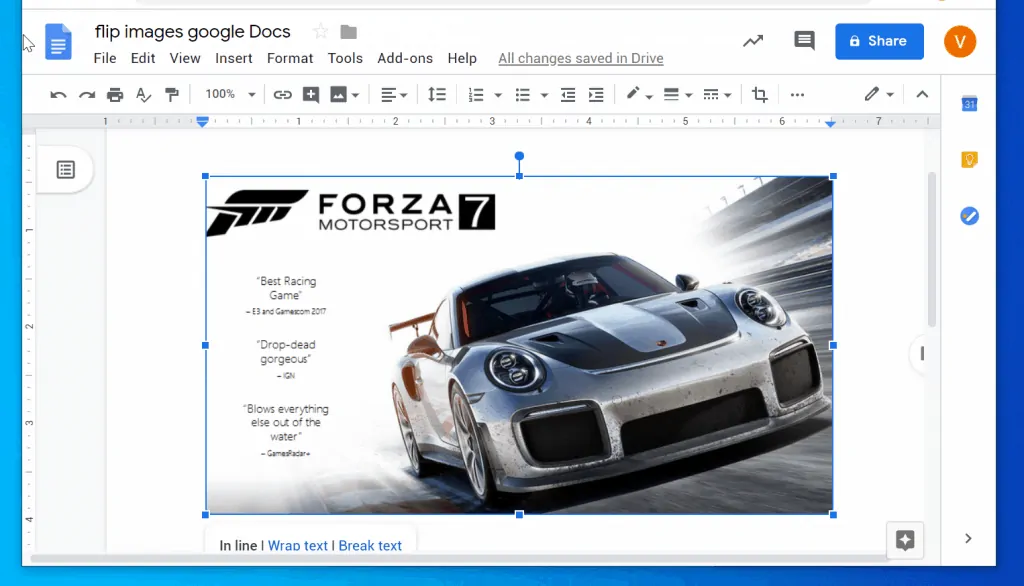
Task: Apply a bulleted list
Action: click(x=522, y=95)
